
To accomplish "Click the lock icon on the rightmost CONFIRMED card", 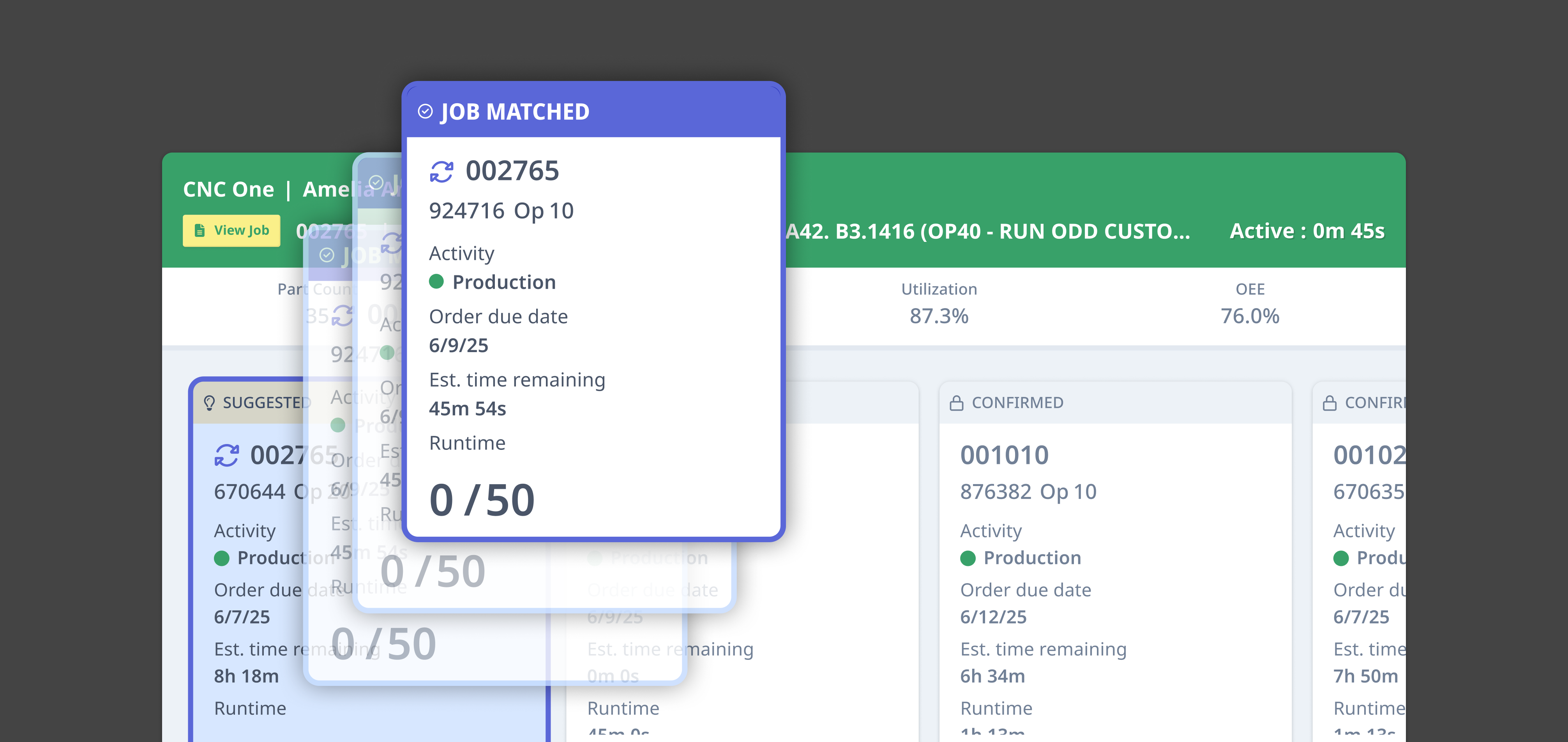I will [x=1330, y=403].
